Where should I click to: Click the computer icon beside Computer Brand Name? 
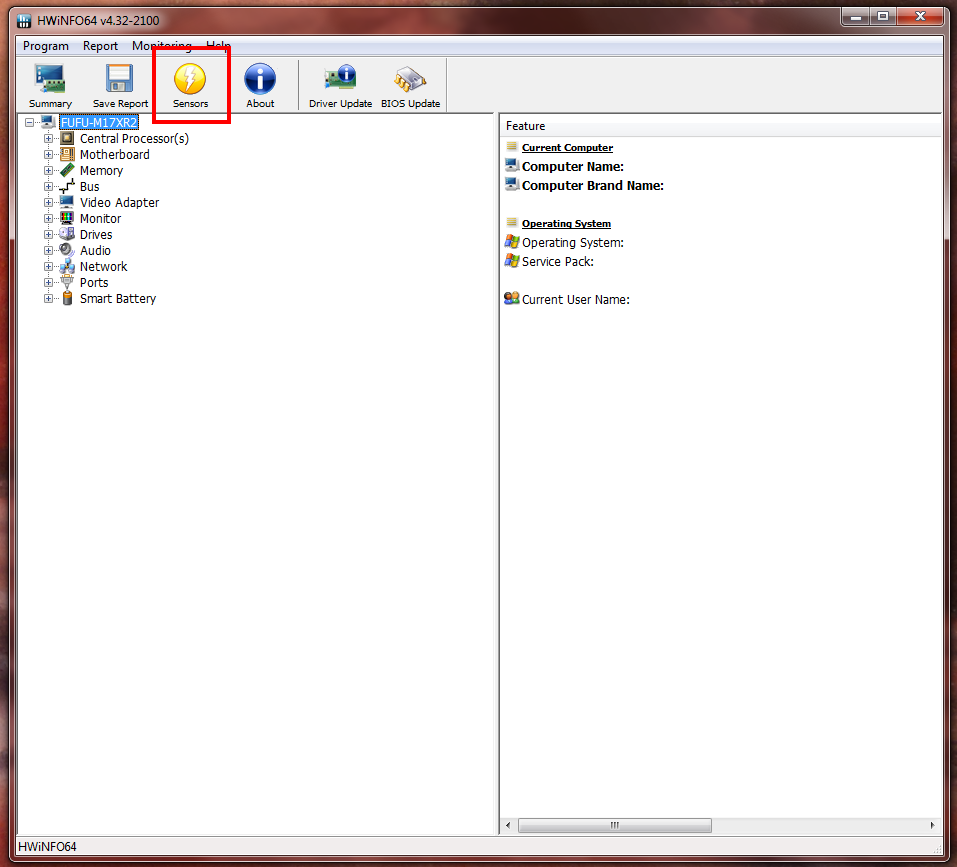511,184
